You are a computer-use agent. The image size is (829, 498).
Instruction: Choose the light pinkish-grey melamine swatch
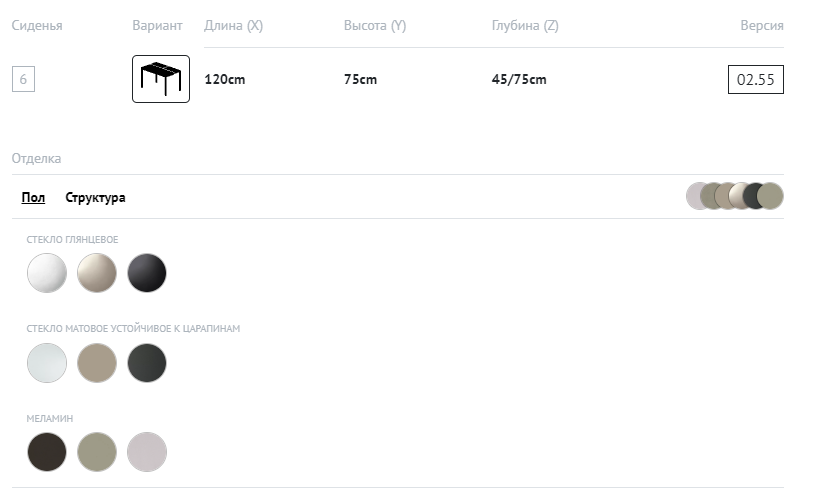[147, 452]
